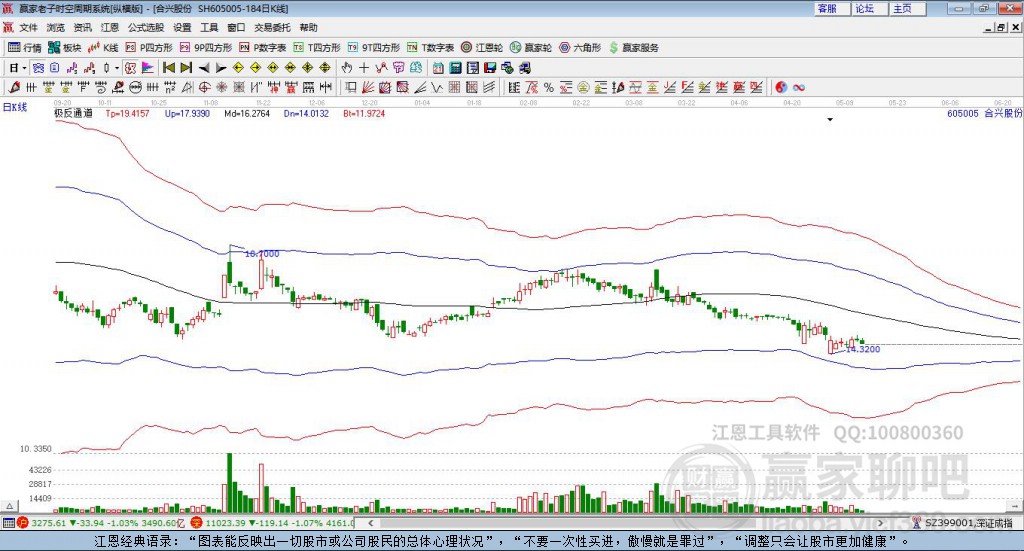The width and height of the screenshot is (1024, 551).
Task: Click the Up=17.9390 channel value
Action: point(187,113)
